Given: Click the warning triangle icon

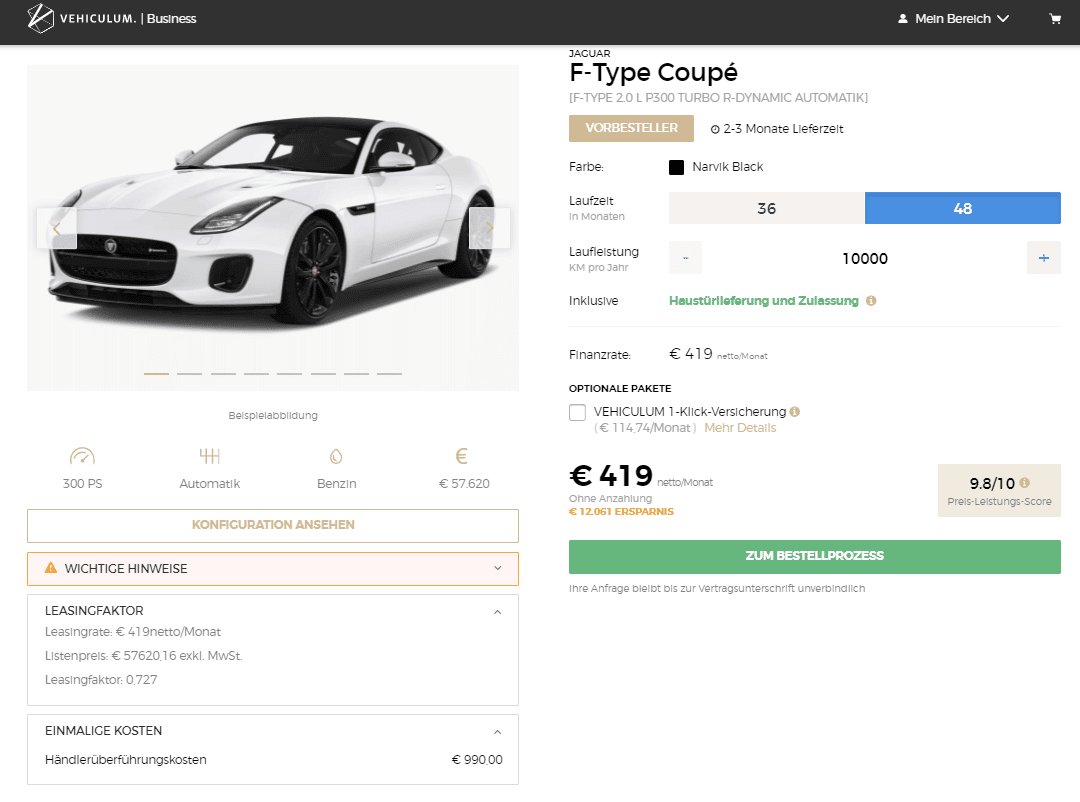Looking at the screenshot, I should pos(51,568).
